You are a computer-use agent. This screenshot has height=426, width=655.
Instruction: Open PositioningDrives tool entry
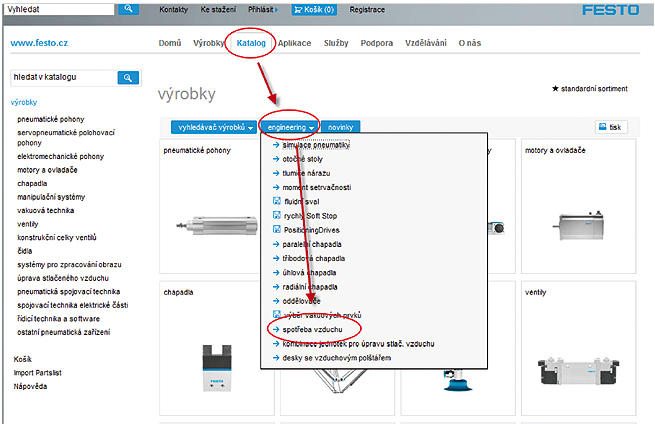(306, 230)
